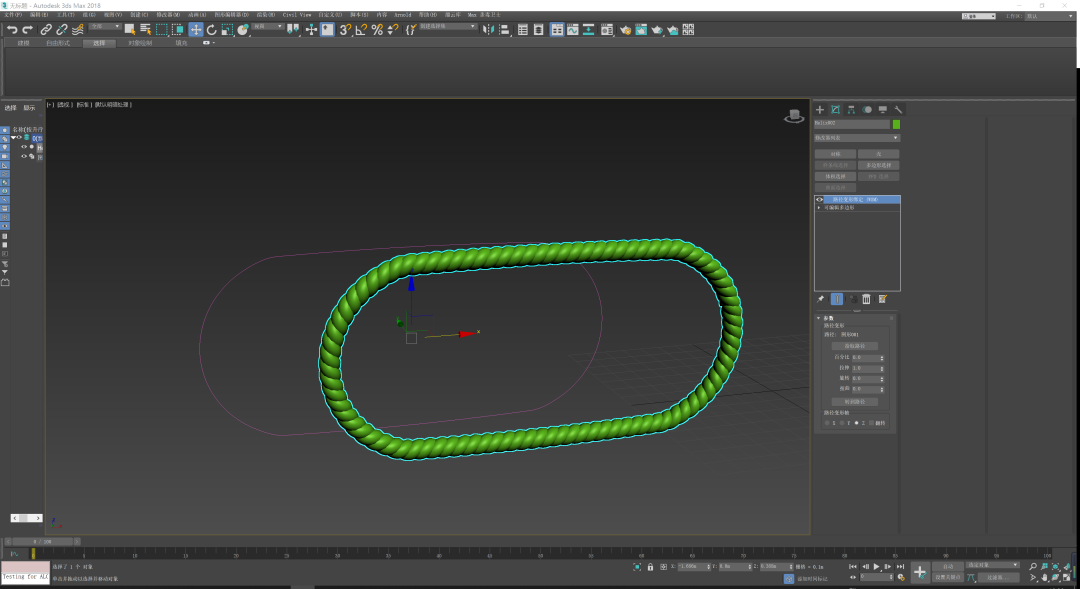Click the green object color swatch

(896, 124)
